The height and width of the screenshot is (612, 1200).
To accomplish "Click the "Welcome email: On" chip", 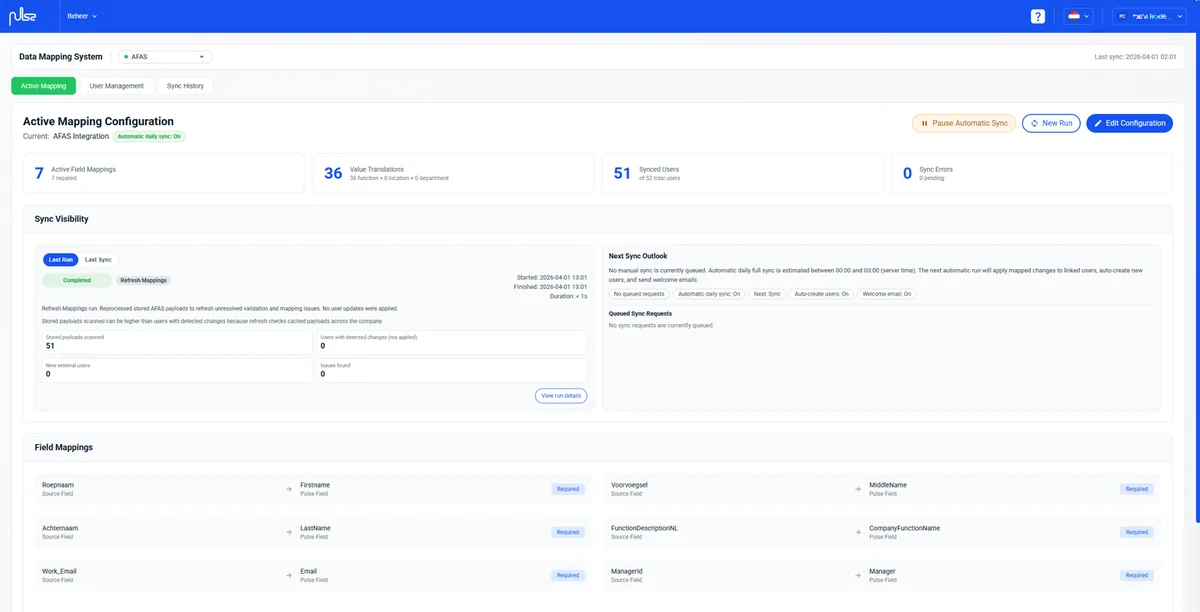I will [887, 294].
